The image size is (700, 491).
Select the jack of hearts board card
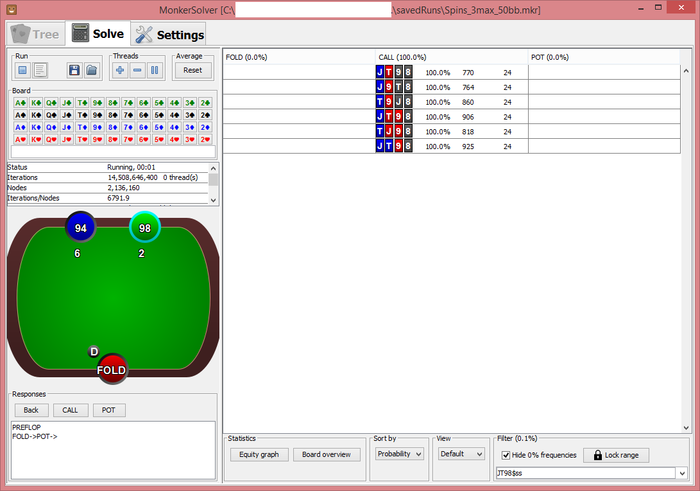pos(67,139)
